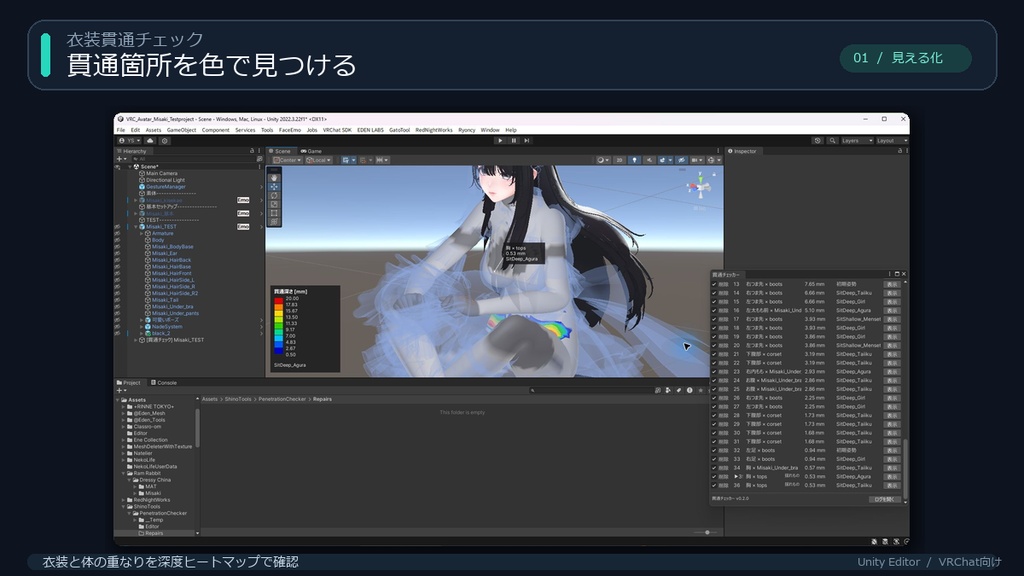Click the Project icon size slider
1024x576 pixels.
pos(703,532)
